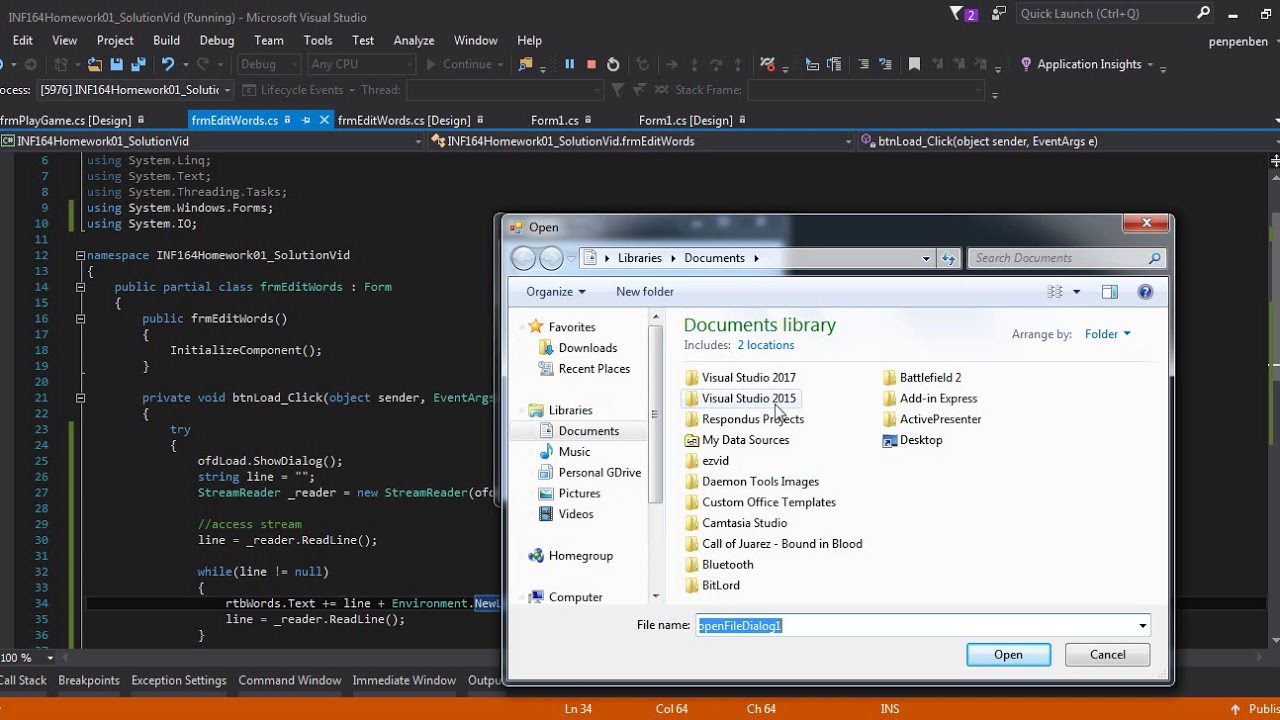The width and height of the screenshot is (1280, 720).
Task: Click the Quick Launch search magnifier
Action: pyautogui.click(x=1203, y=14)
